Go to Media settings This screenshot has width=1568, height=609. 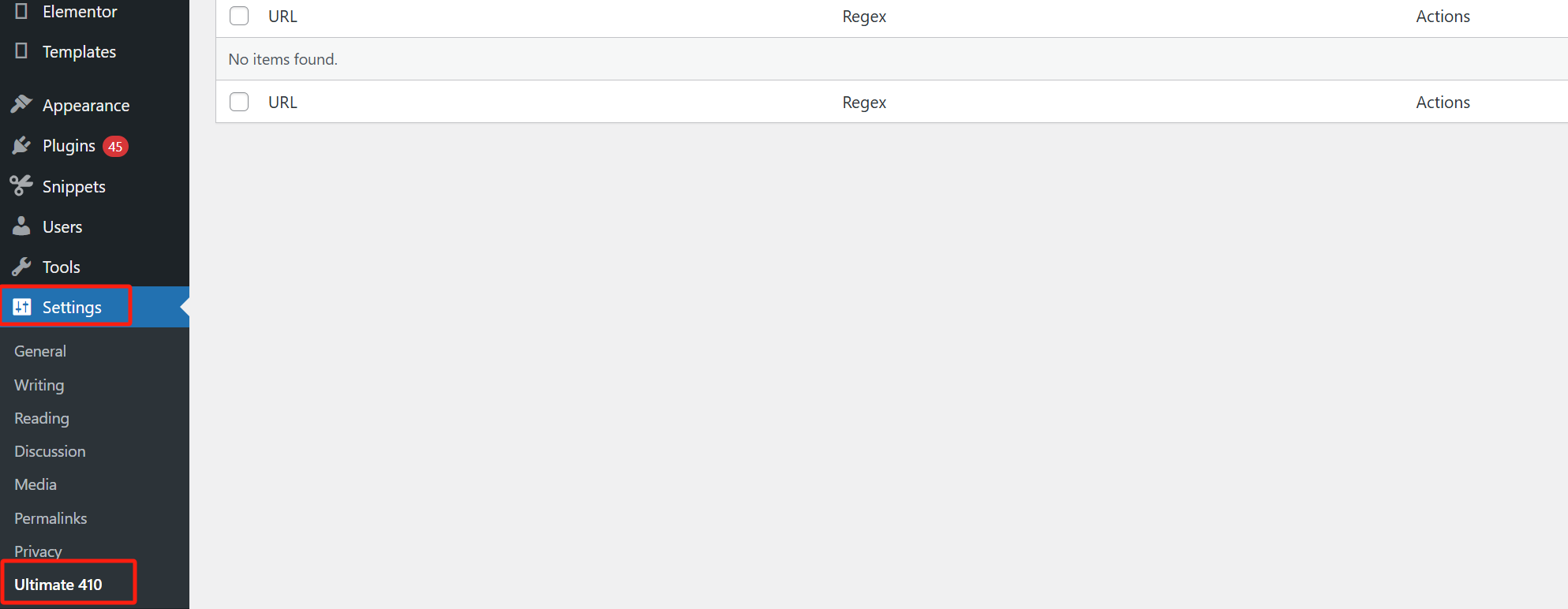coord(36,484)
